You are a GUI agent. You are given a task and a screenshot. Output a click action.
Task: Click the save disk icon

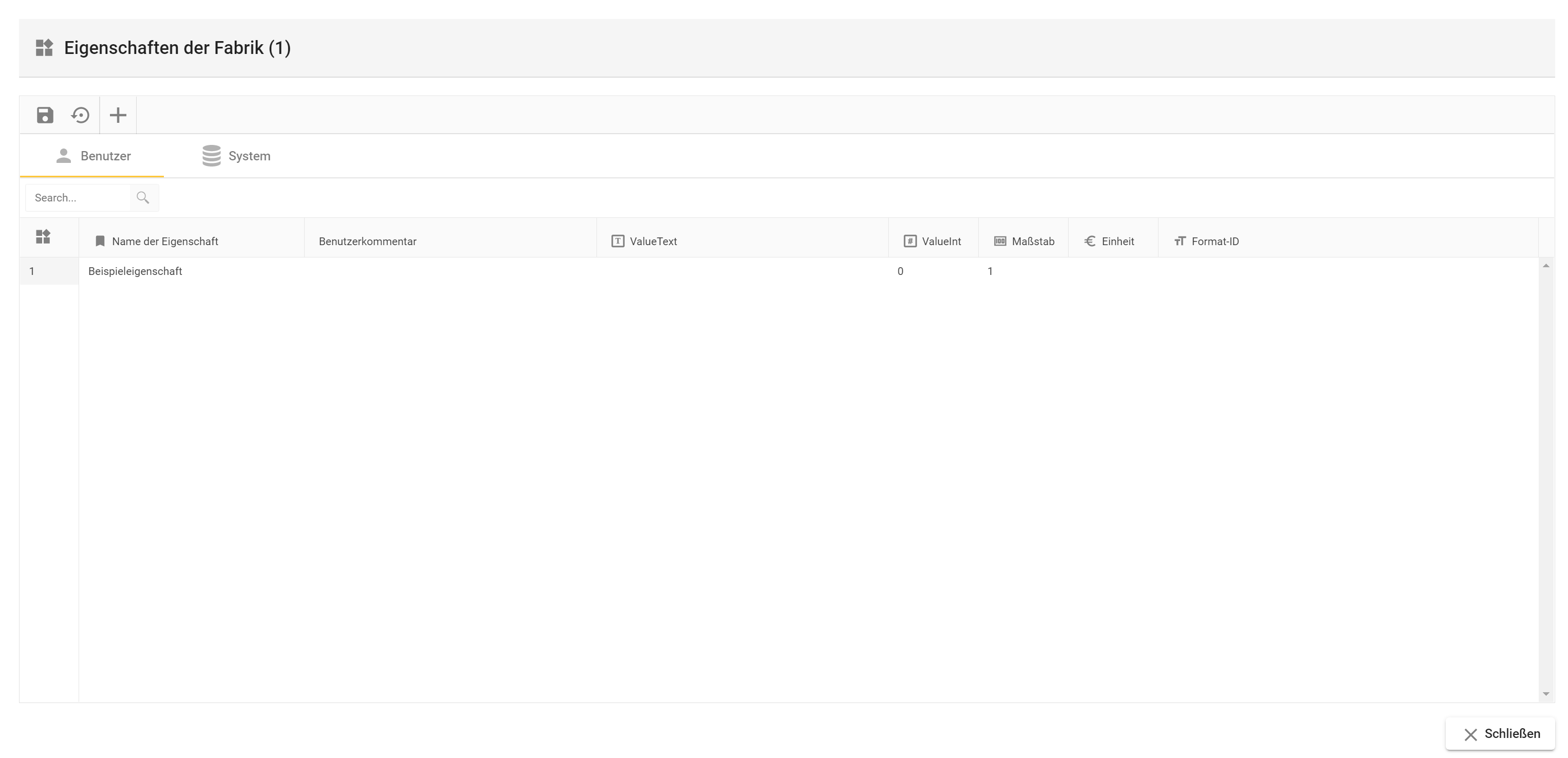45,115
